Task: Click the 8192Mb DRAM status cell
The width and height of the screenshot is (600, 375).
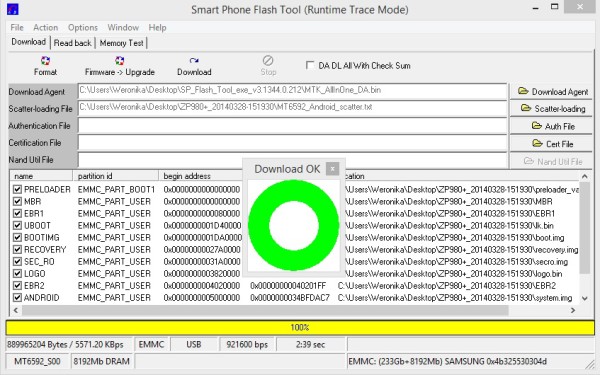Action: [x=101, y=361]
